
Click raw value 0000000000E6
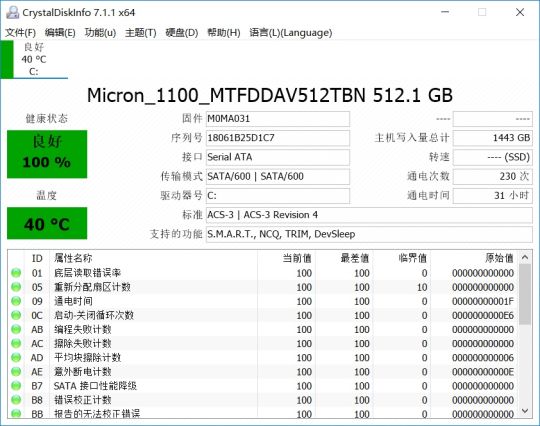(x=483, y=316)
